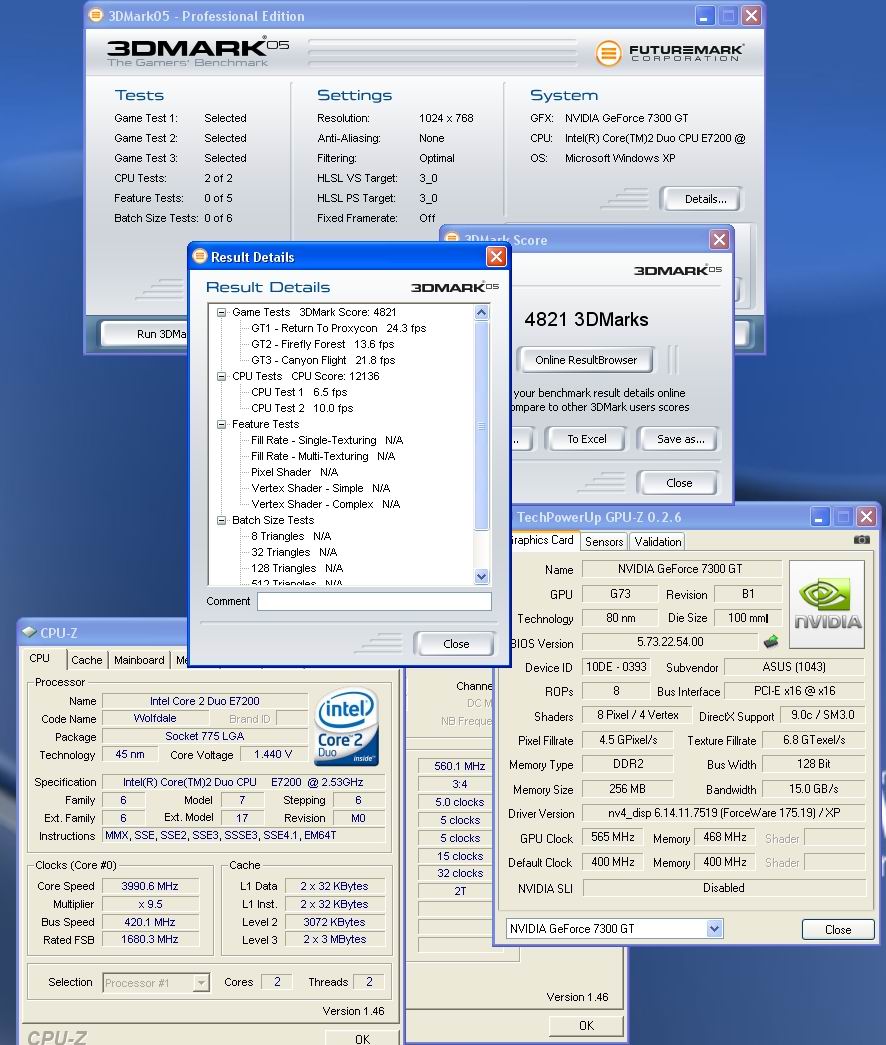Viewport: 886px width, 1045px height.
Task: Select the 32 Triangles row
Action: 293,552
